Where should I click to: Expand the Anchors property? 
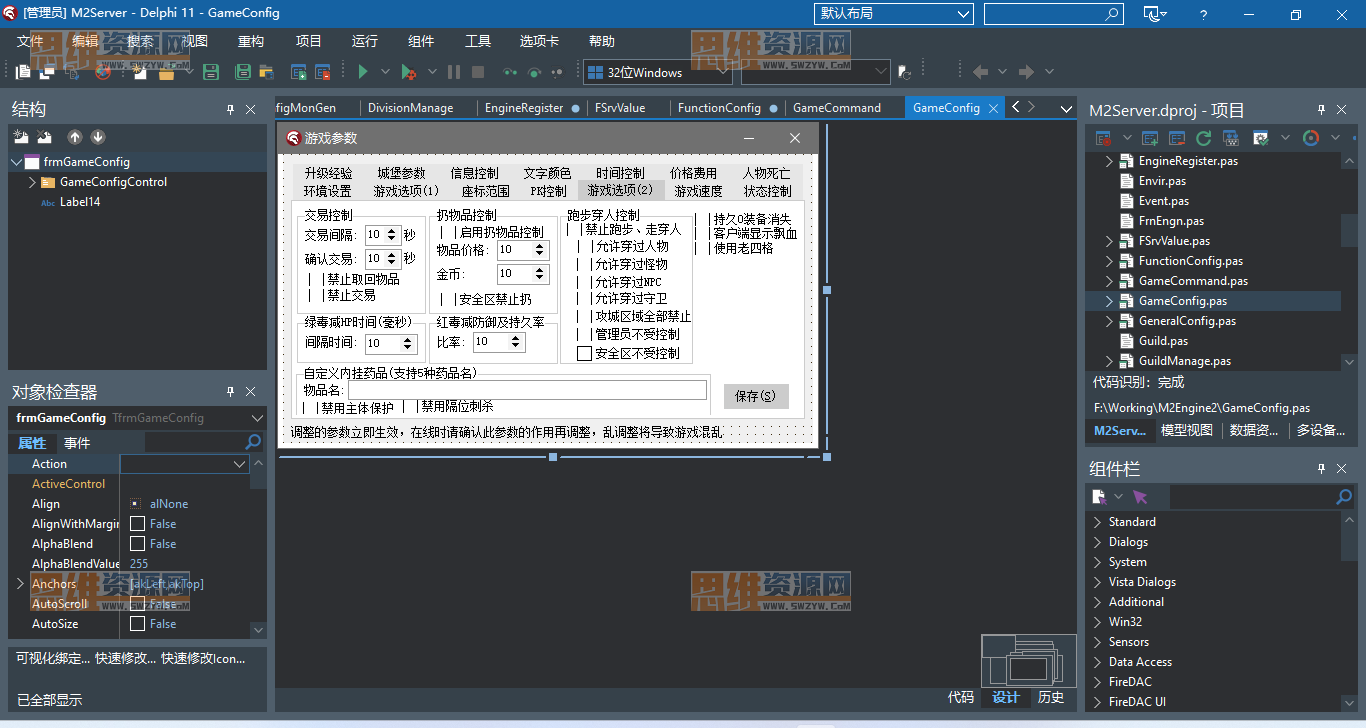click(x=20, y=584)
